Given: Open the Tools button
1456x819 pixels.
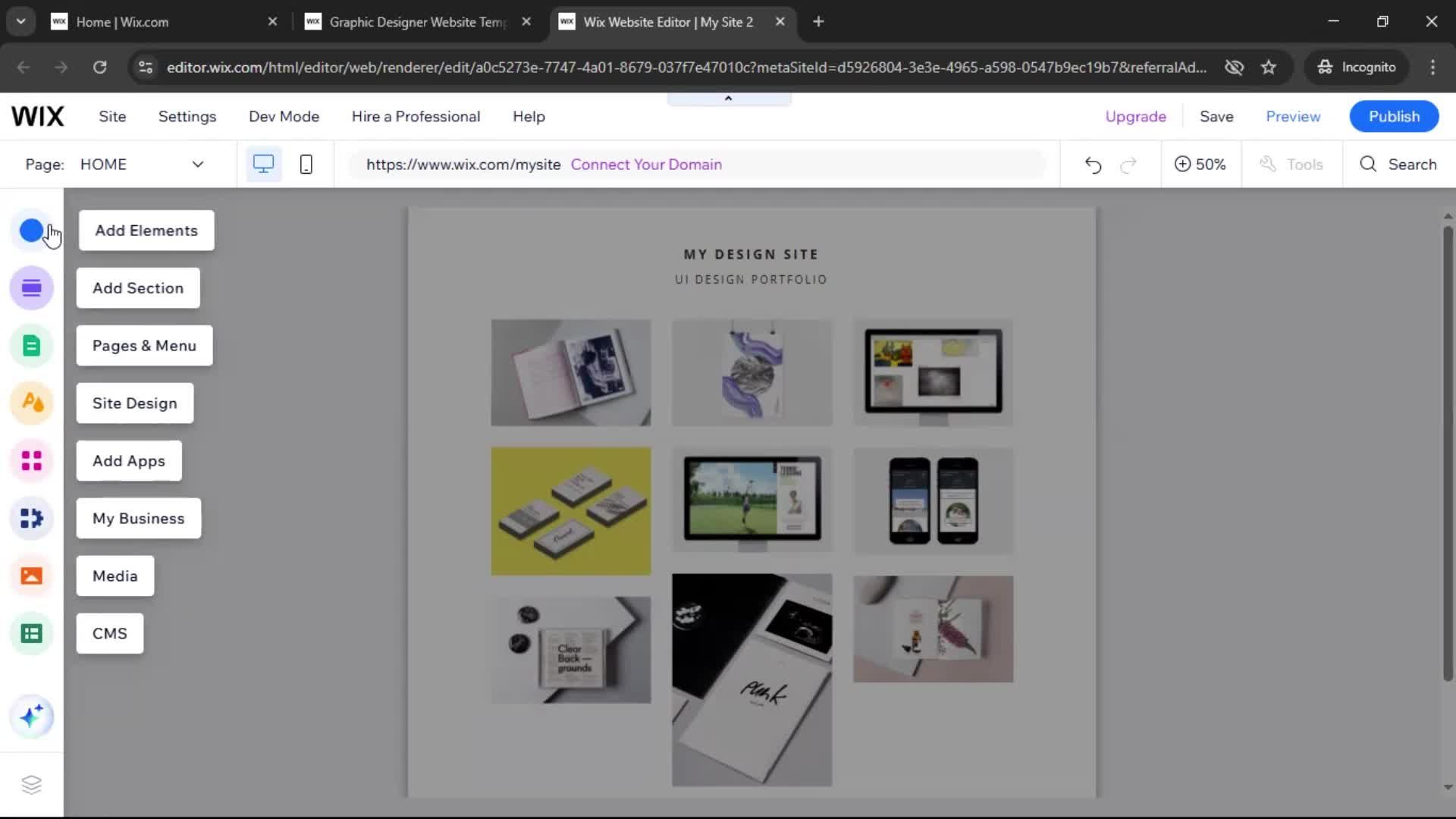Looking at the screenshot, I should click(x=1292, y=164).
